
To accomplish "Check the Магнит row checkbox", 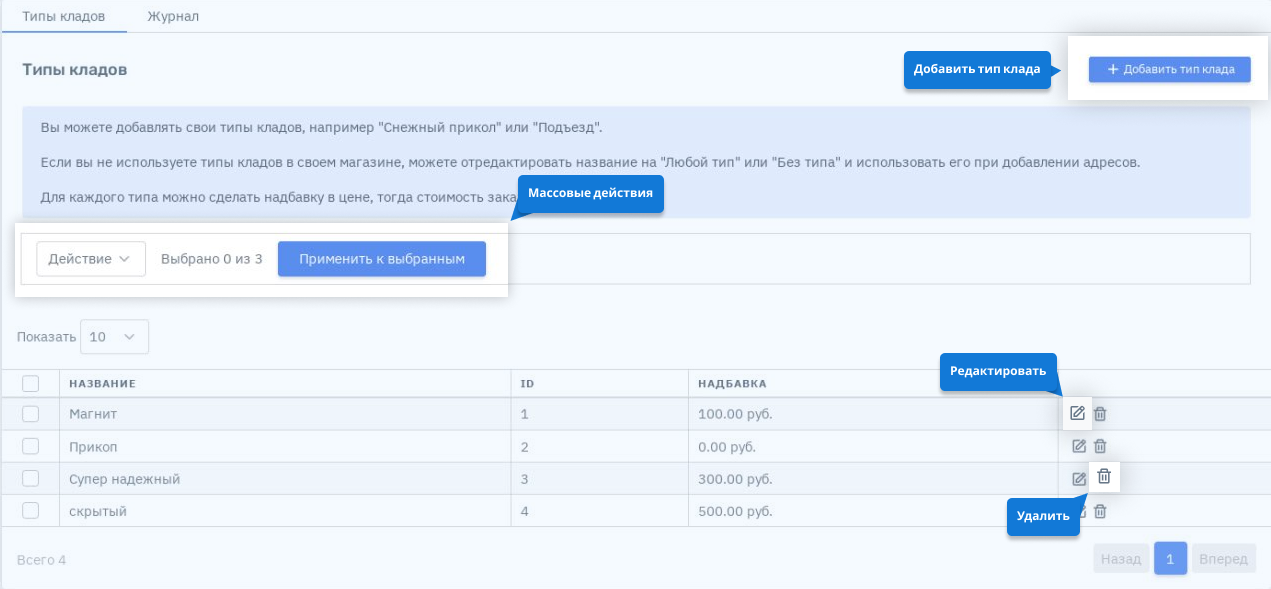I will [x=30, y=414].
